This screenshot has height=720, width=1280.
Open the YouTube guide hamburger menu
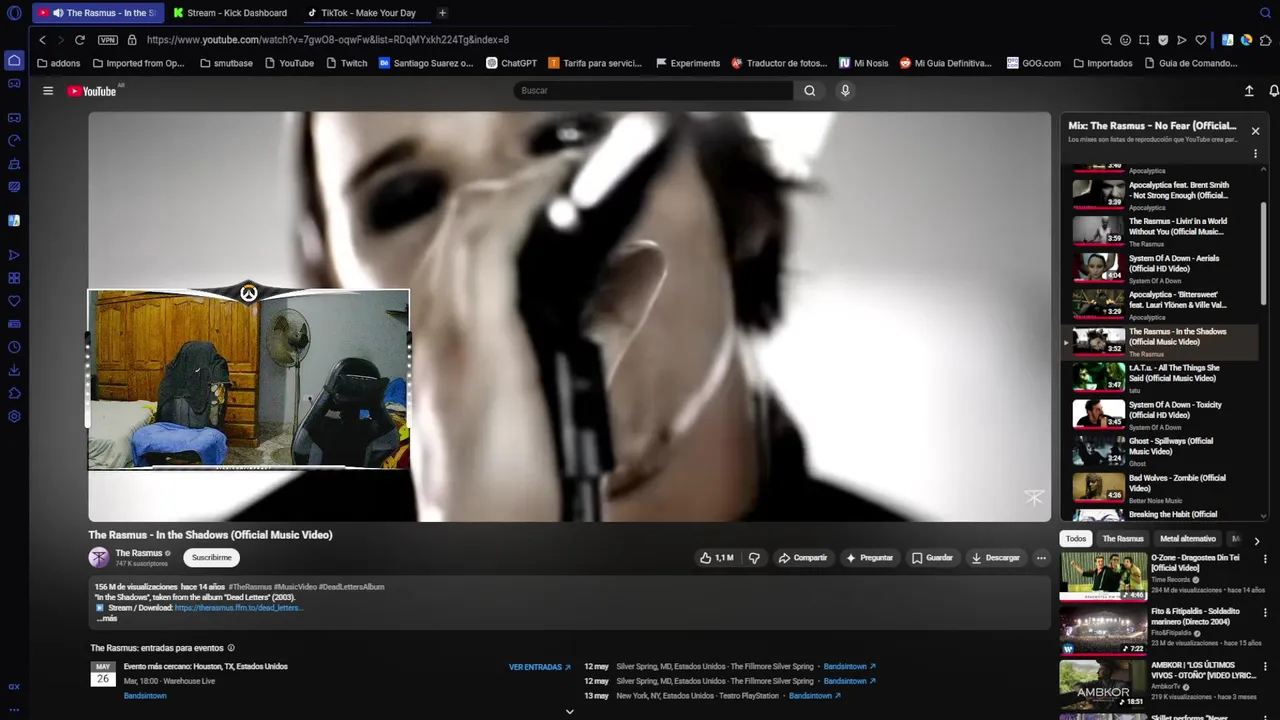47,91
